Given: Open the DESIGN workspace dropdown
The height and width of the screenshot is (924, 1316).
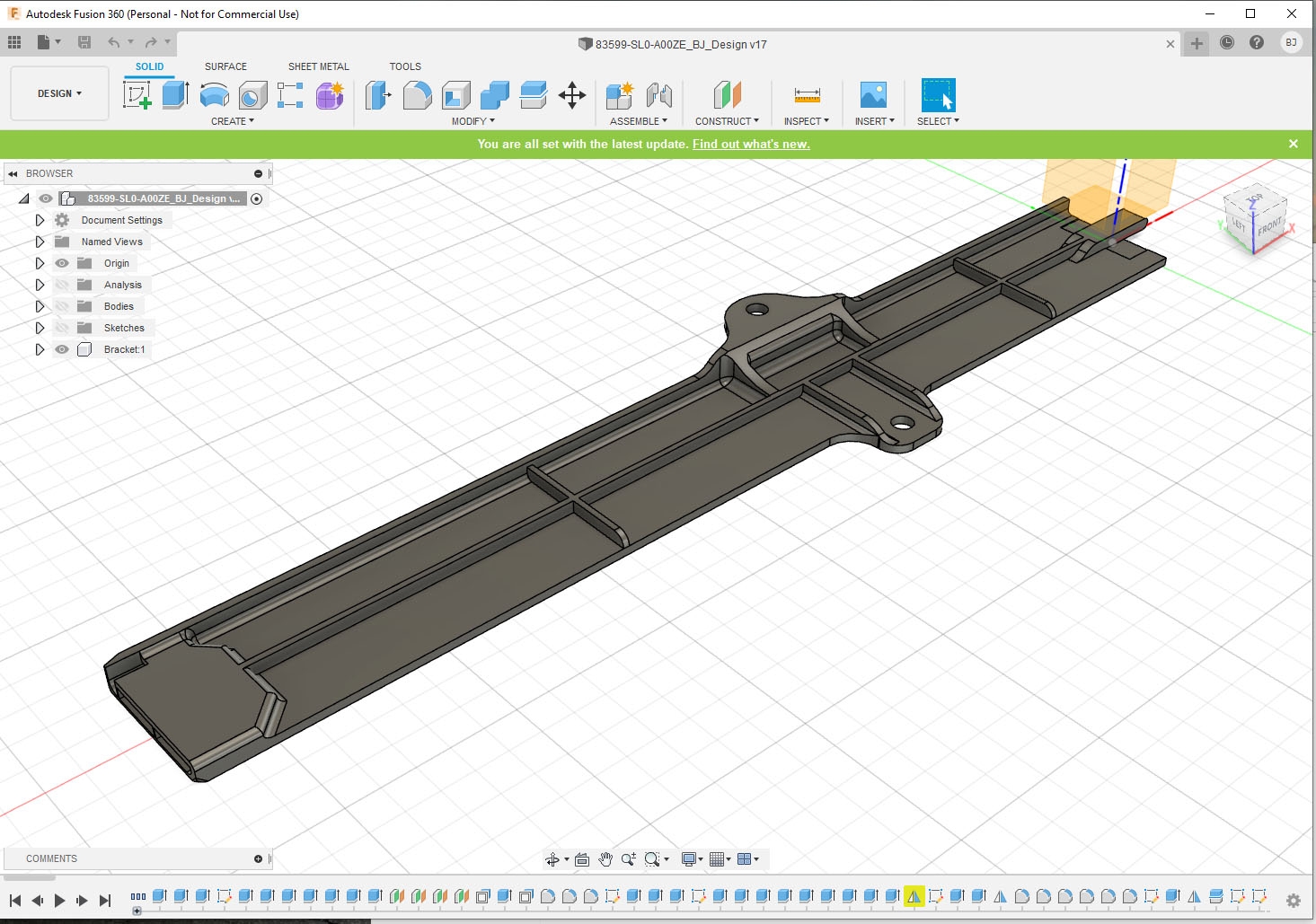Looking at the screenshot, I should pyautogui.click(x=59, y=93).
